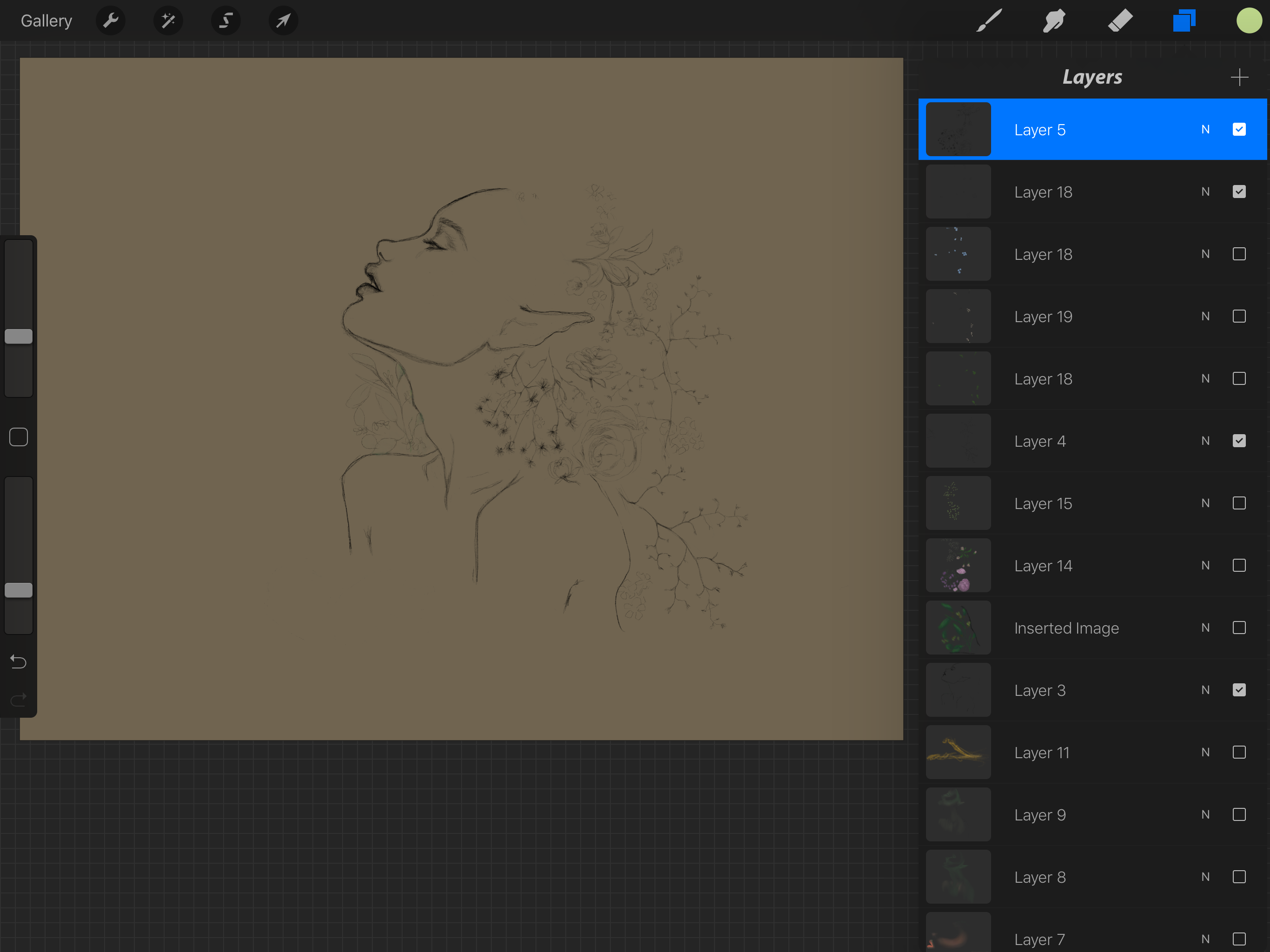Select the Smudge tool
The image size is (1270, 952).
[1054, 21]
